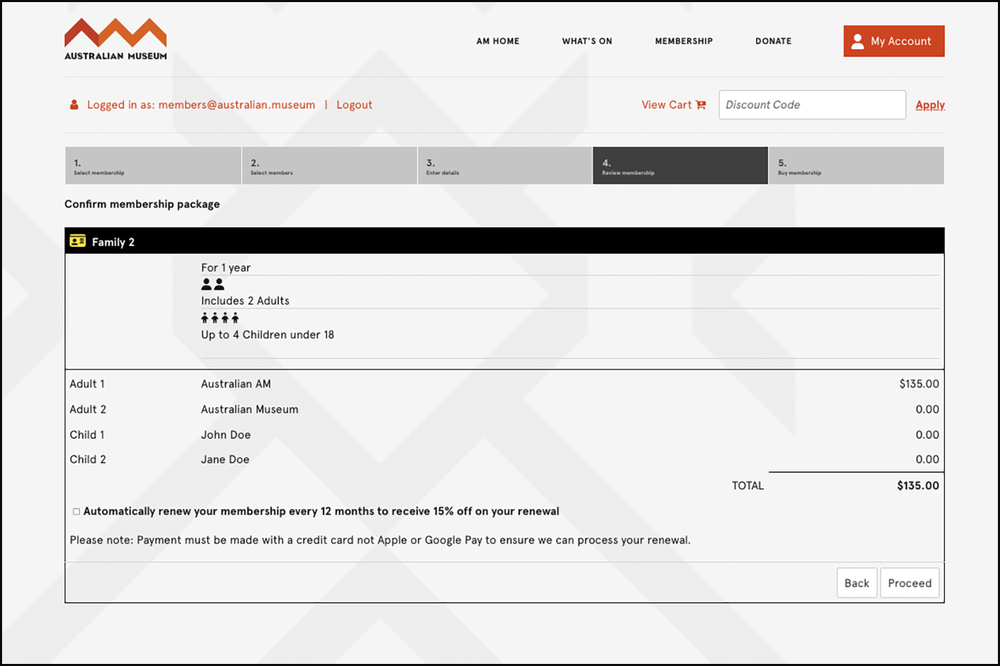Click the four children icon
This screenshot has width=1000, height=666.
click(x=220, y=318)
